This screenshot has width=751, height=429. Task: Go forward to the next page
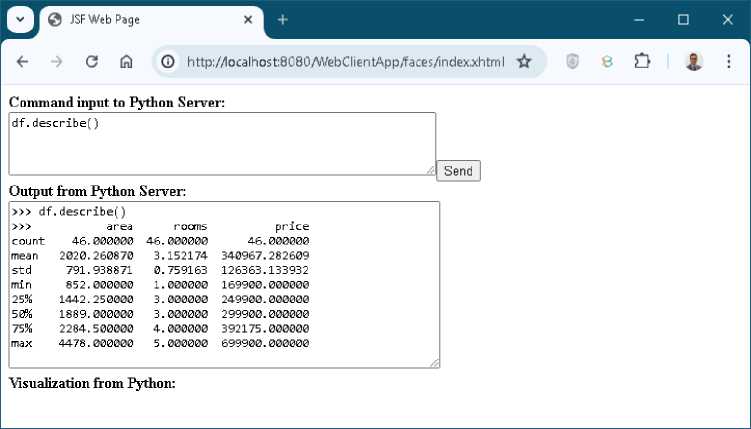pyautogui.click(x=57, y=61)
